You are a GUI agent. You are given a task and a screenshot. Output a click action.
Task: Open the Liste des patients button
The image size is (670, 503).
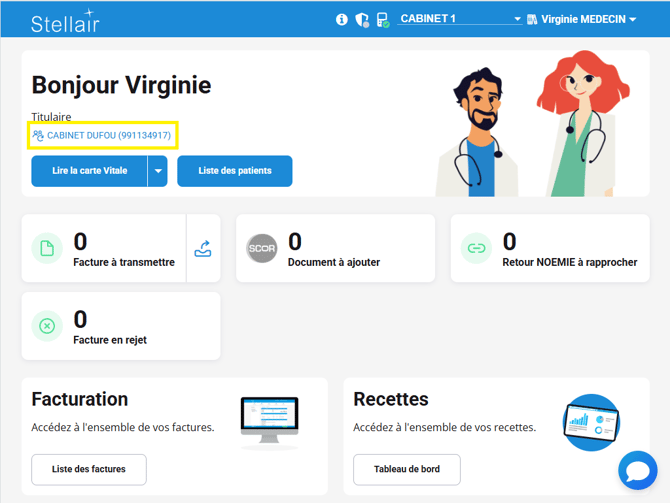click(x=235, y=171)
